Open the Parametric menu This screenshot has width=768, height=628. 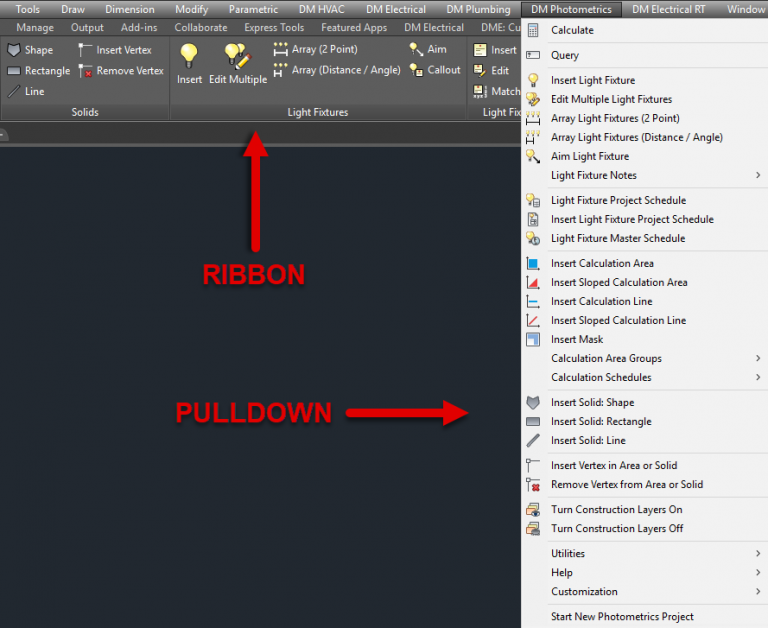click(x=253, y=9)
